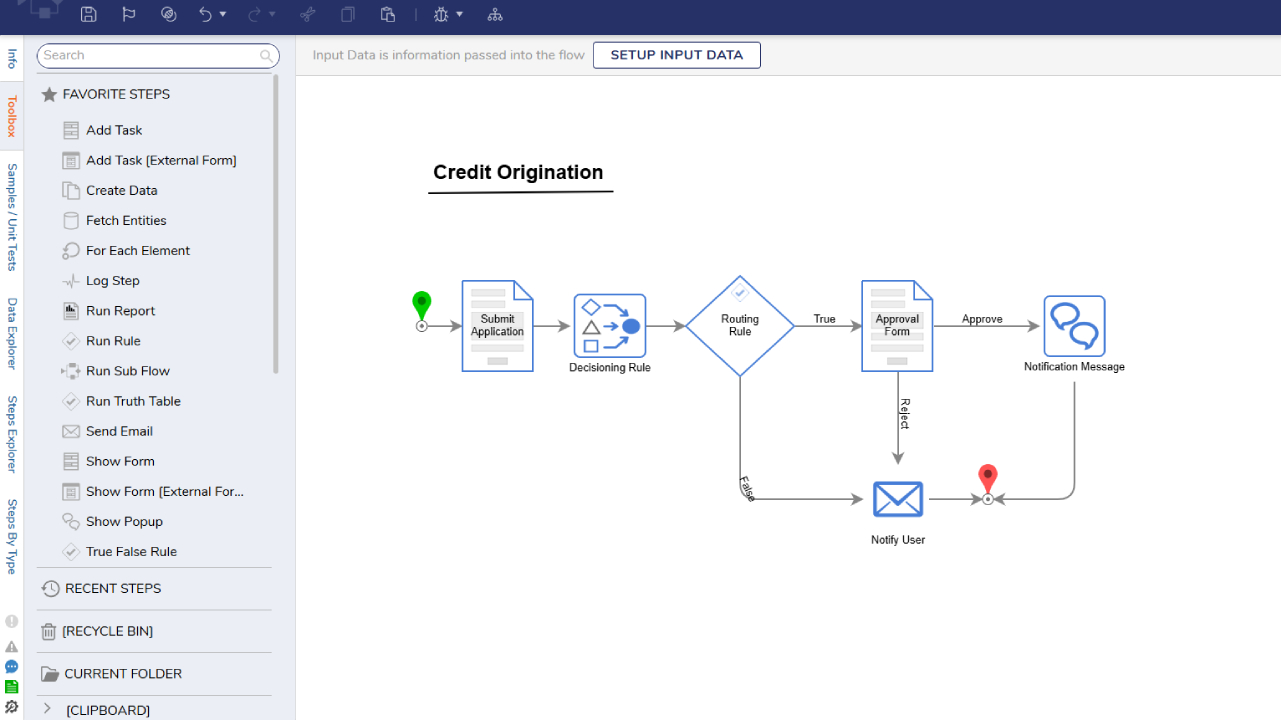Screen dimensions: 1281x720
Task: Select the Notification Message step icon
Action: tap(1074, 326)
